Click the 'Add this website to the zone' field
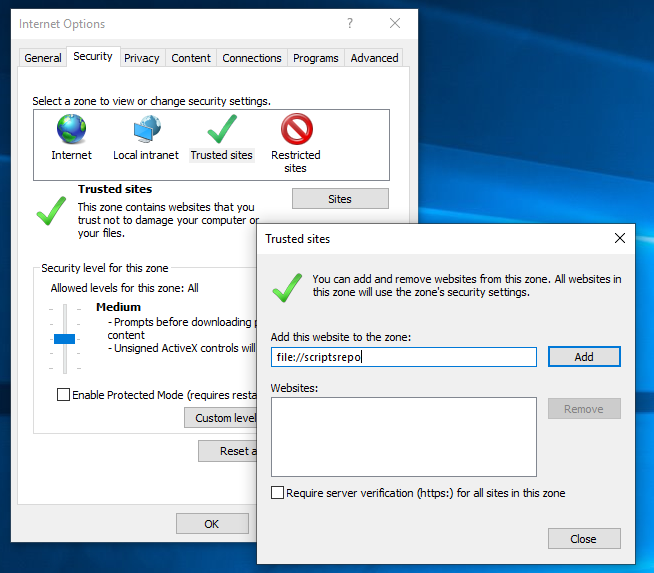Viewport: 654px width, 573px height. [404, 357]
